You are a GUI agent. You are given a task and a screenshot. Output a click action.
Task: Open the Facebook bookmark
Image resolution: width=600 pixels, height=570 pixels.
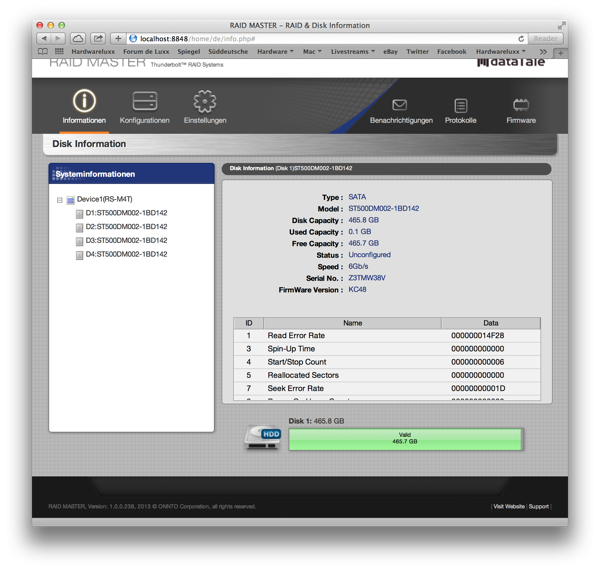452,51
